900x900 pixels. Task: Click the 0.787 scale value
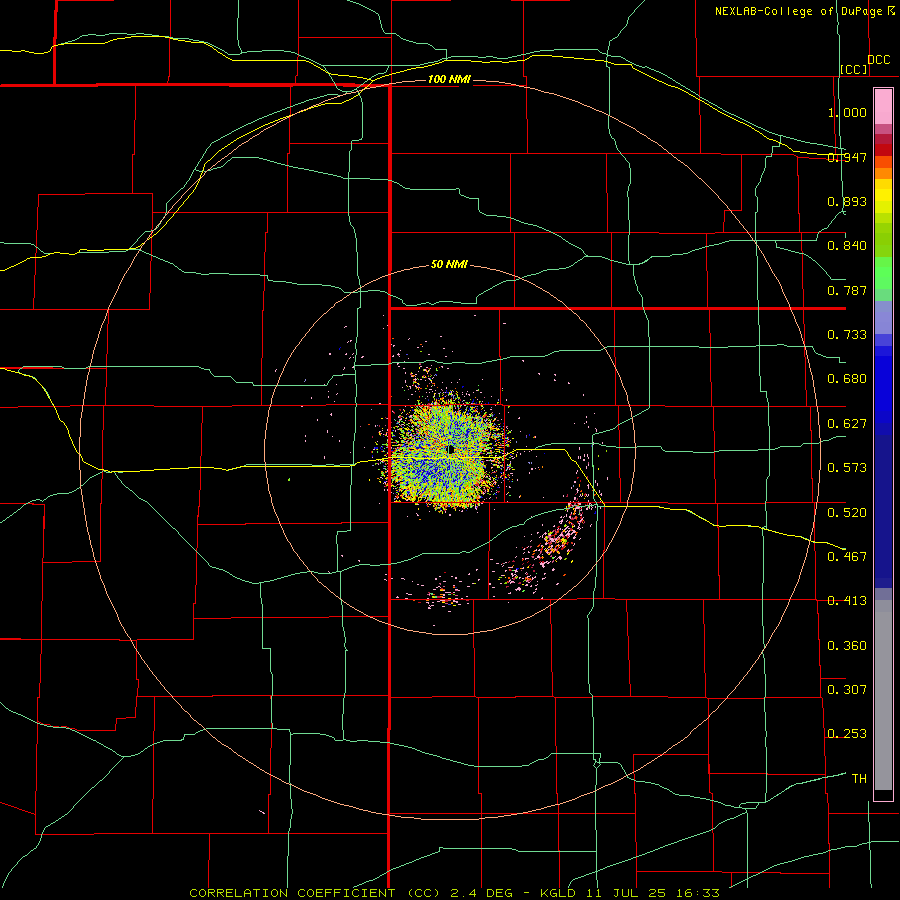point(847,290)
